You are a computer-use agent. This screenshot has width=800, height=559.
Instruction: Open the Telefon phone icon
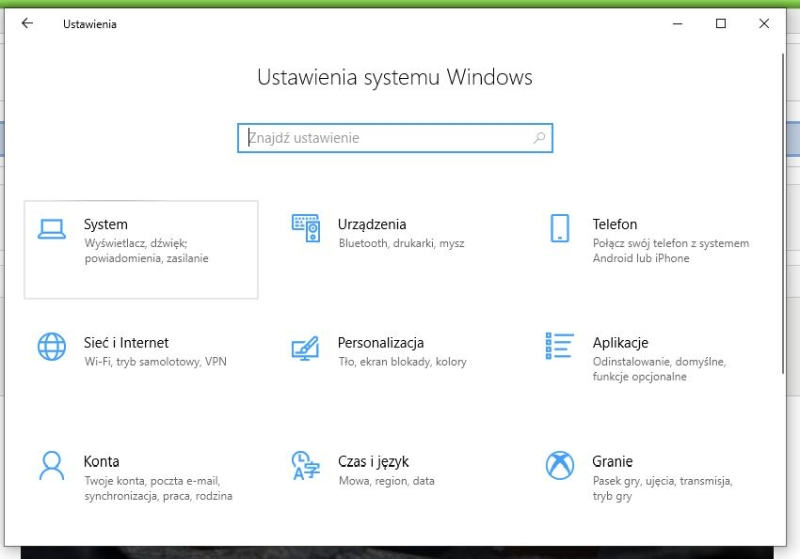[560, 228]
